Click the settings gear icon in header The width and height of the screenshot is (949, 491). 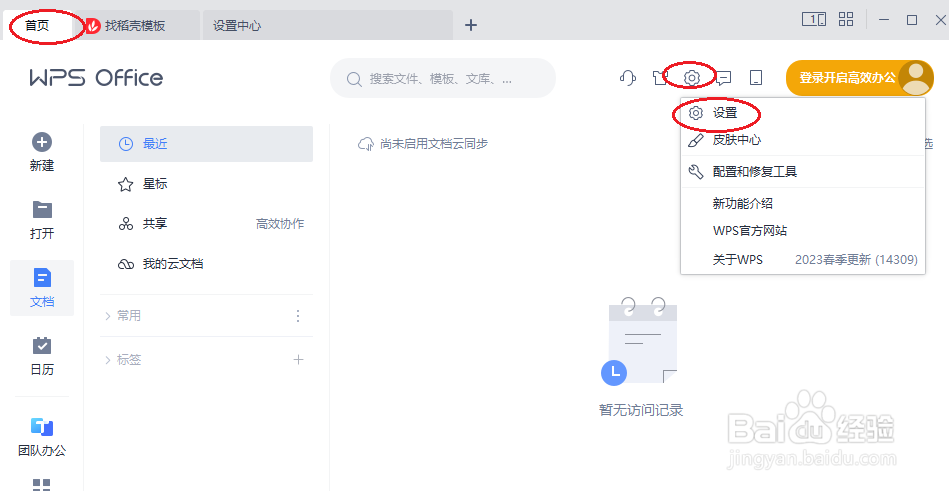coord(692,78)
